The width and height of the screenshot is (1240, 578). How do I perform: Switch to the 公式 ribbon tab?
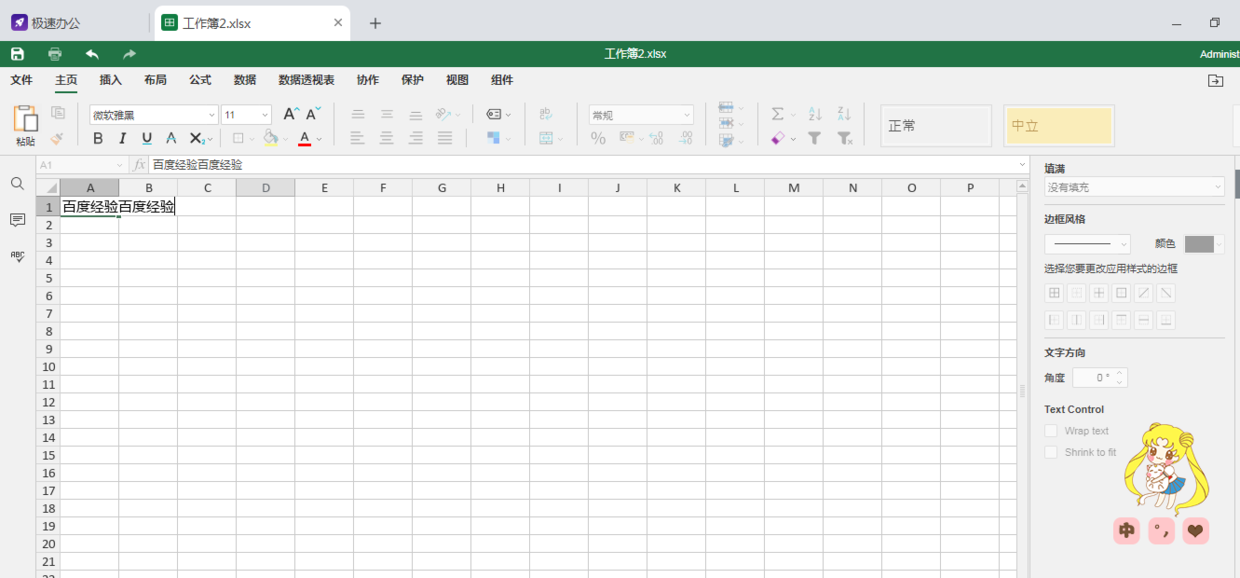click(200, 80)
